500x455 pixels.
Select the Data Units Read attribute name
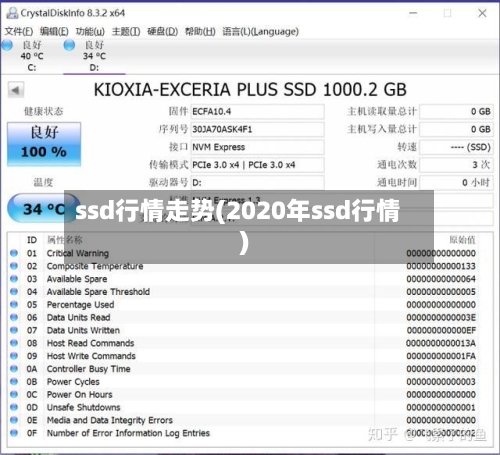click(x=78, y=317)
